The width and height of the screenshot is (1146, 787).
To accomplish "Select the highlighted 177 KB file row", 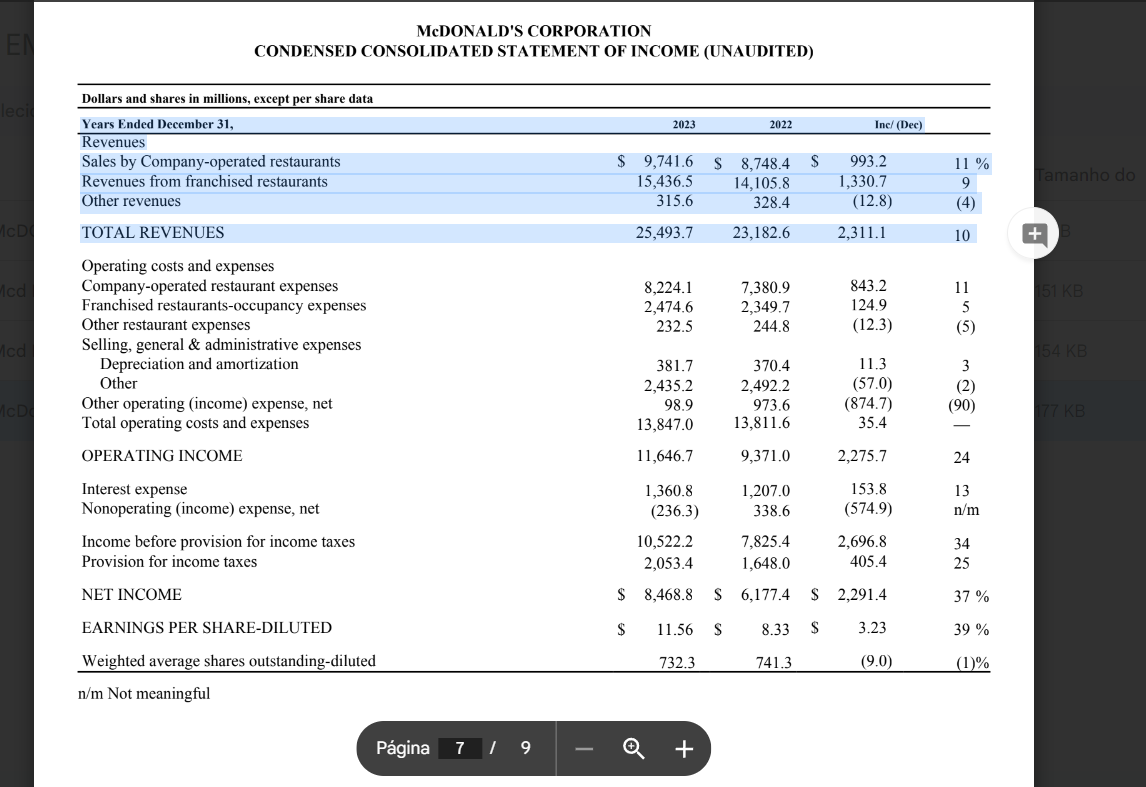I will click(x=1090, y=411).
